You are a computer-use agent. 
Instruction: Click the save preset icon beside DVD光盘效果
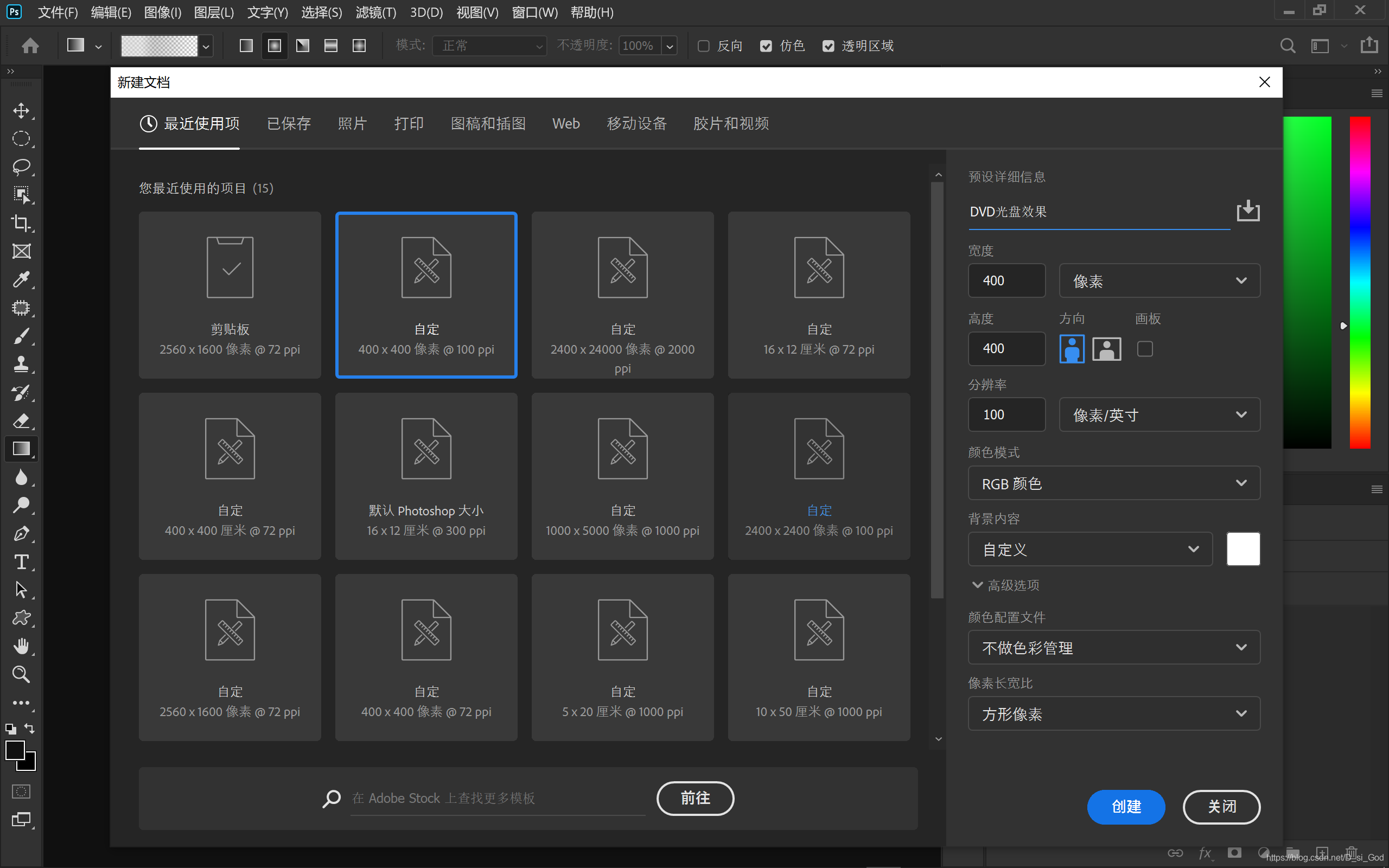pos(1248,210)
